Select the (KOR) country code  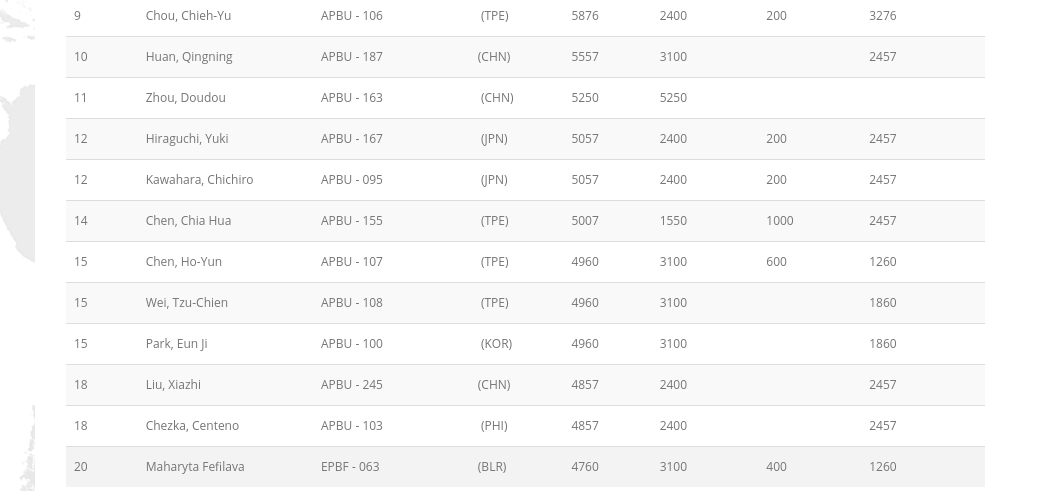496,344
